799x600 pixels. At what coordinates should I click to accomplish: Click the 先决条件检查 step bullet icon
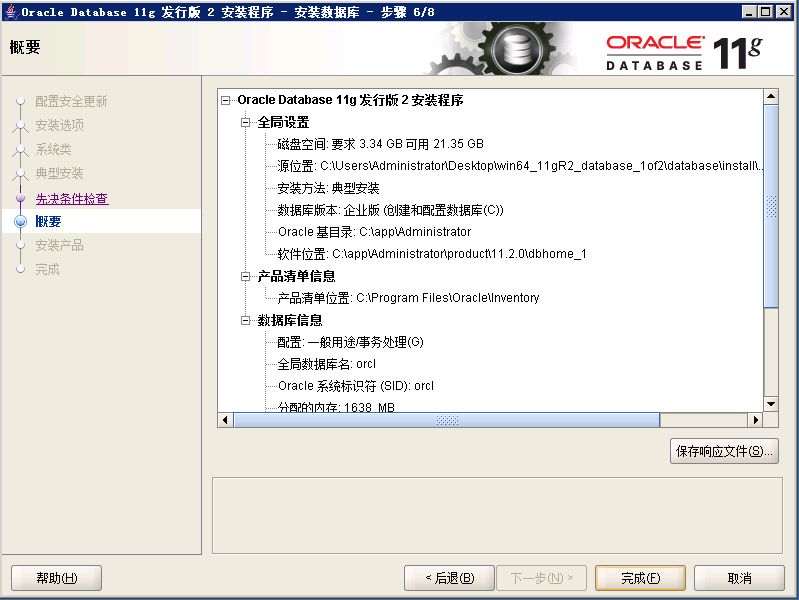click(20, 198)
